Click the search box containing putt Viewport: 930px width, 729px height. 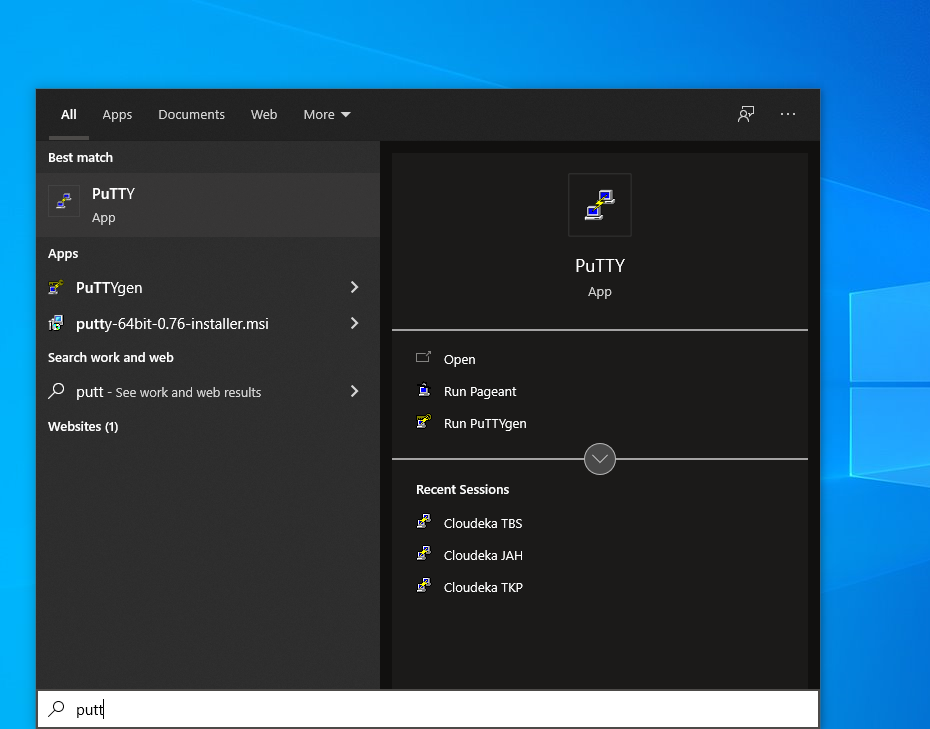tap(430, 710)
